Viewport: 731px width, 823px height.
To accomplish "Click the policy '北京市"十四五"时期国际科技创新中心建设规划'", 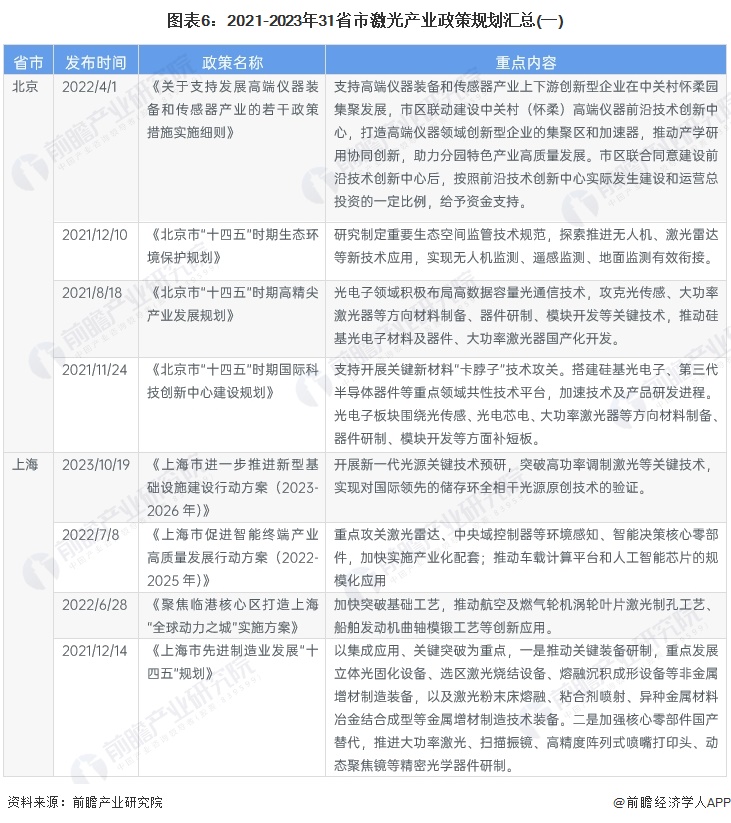I will [232, 381].
